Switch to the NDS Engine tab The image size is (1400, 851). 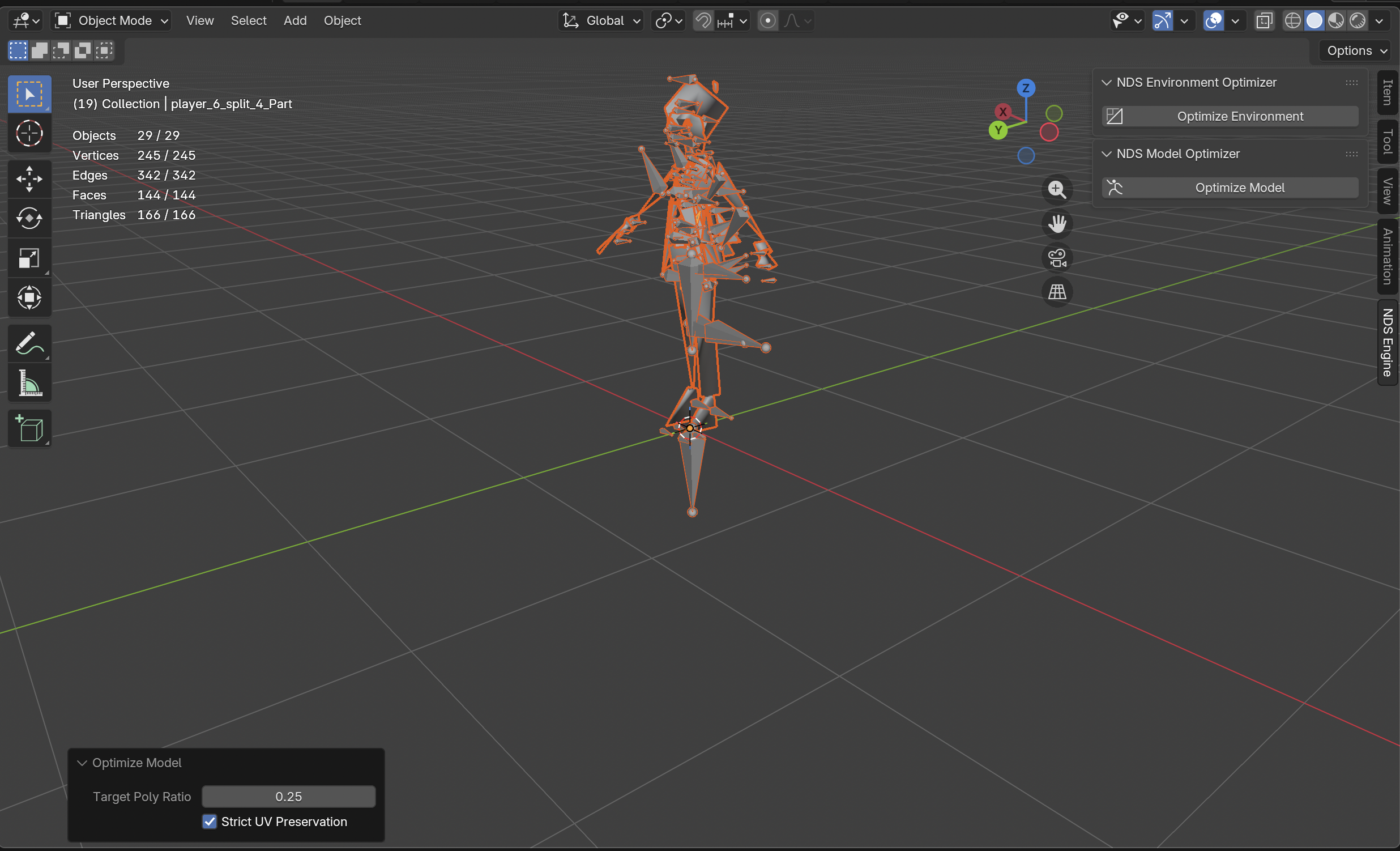click(1388, 343)
